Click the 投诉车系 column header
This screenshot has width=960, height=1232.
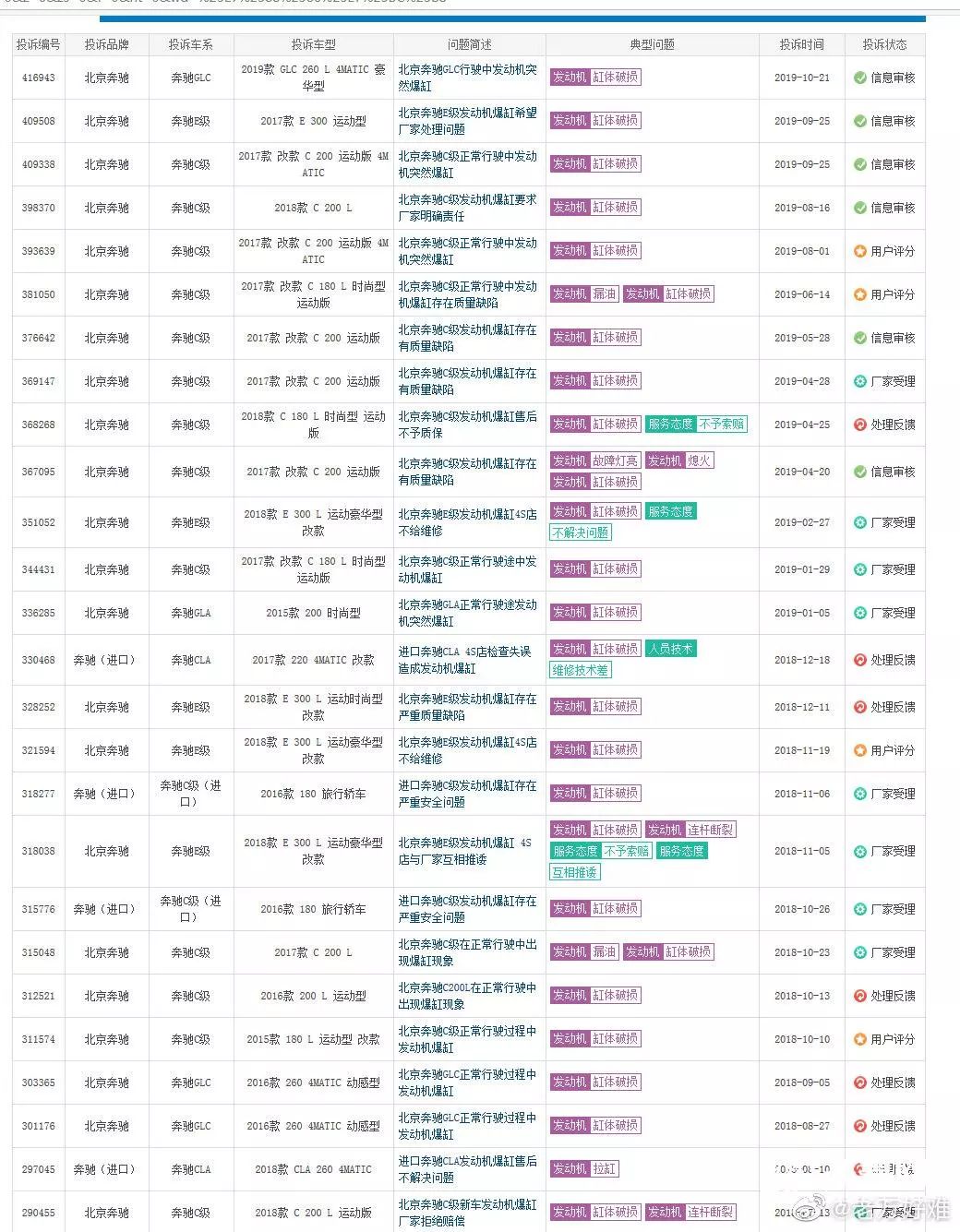pyautogui.click(x=191, y=44)
